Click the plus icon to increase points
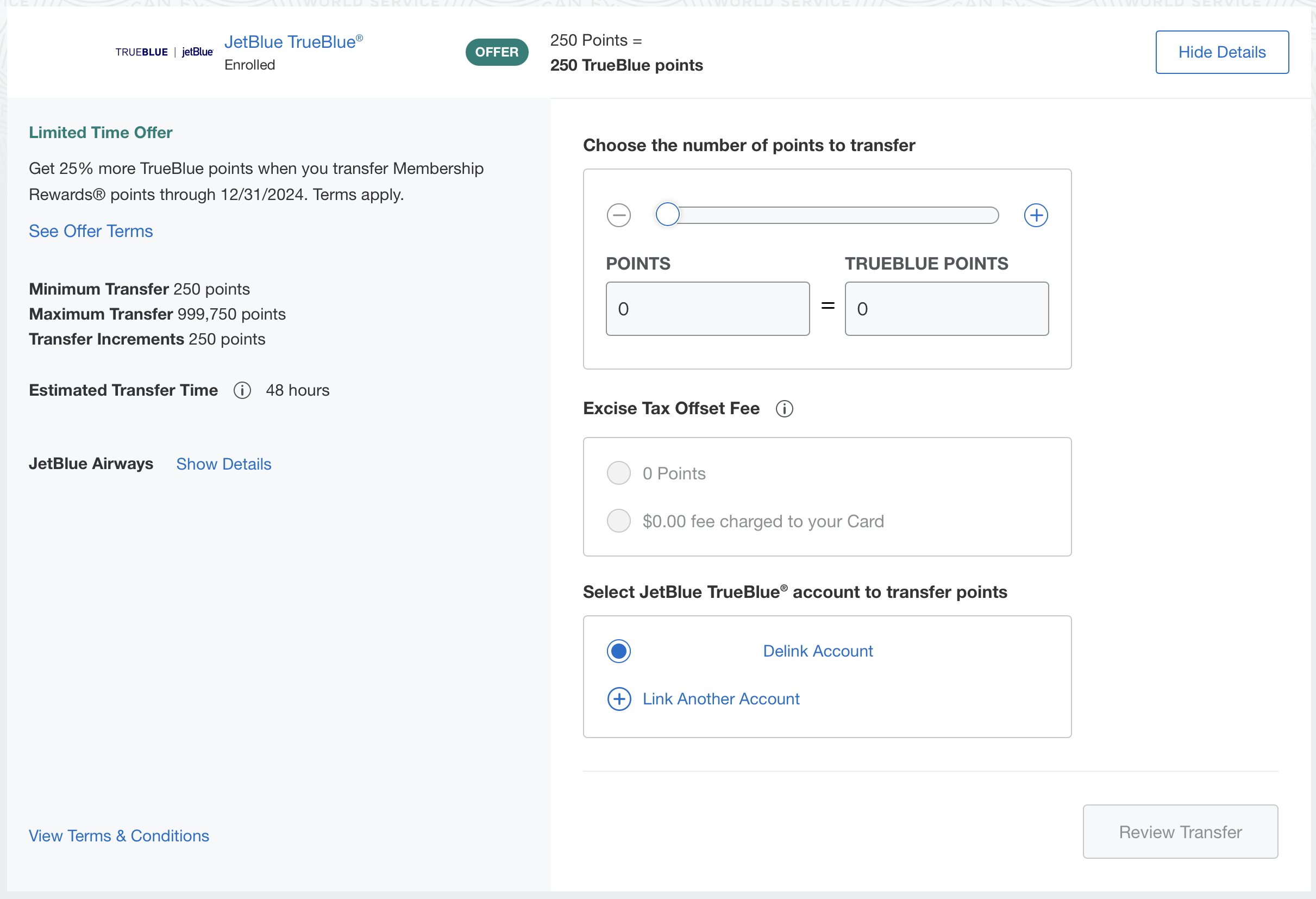Screen dimensions: 1316x899 1036,215
